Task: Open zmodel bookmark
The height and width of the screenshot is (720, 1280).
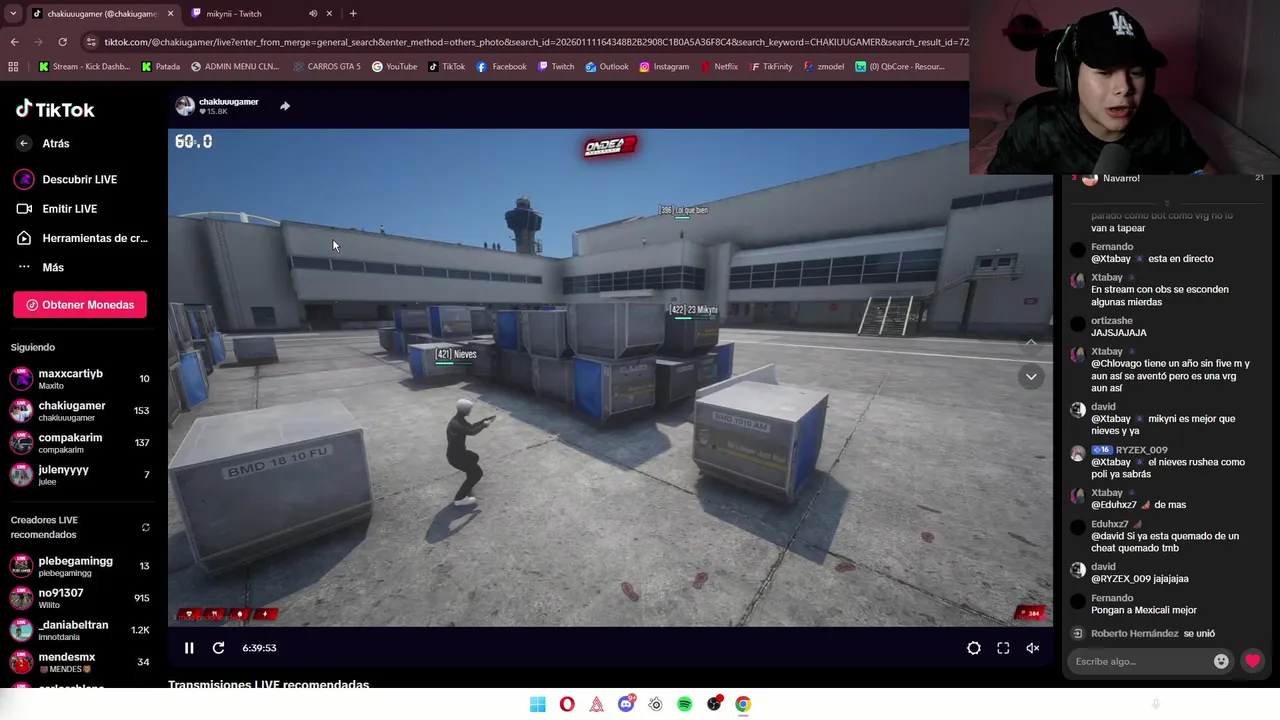Action: (x=824, y=67)
